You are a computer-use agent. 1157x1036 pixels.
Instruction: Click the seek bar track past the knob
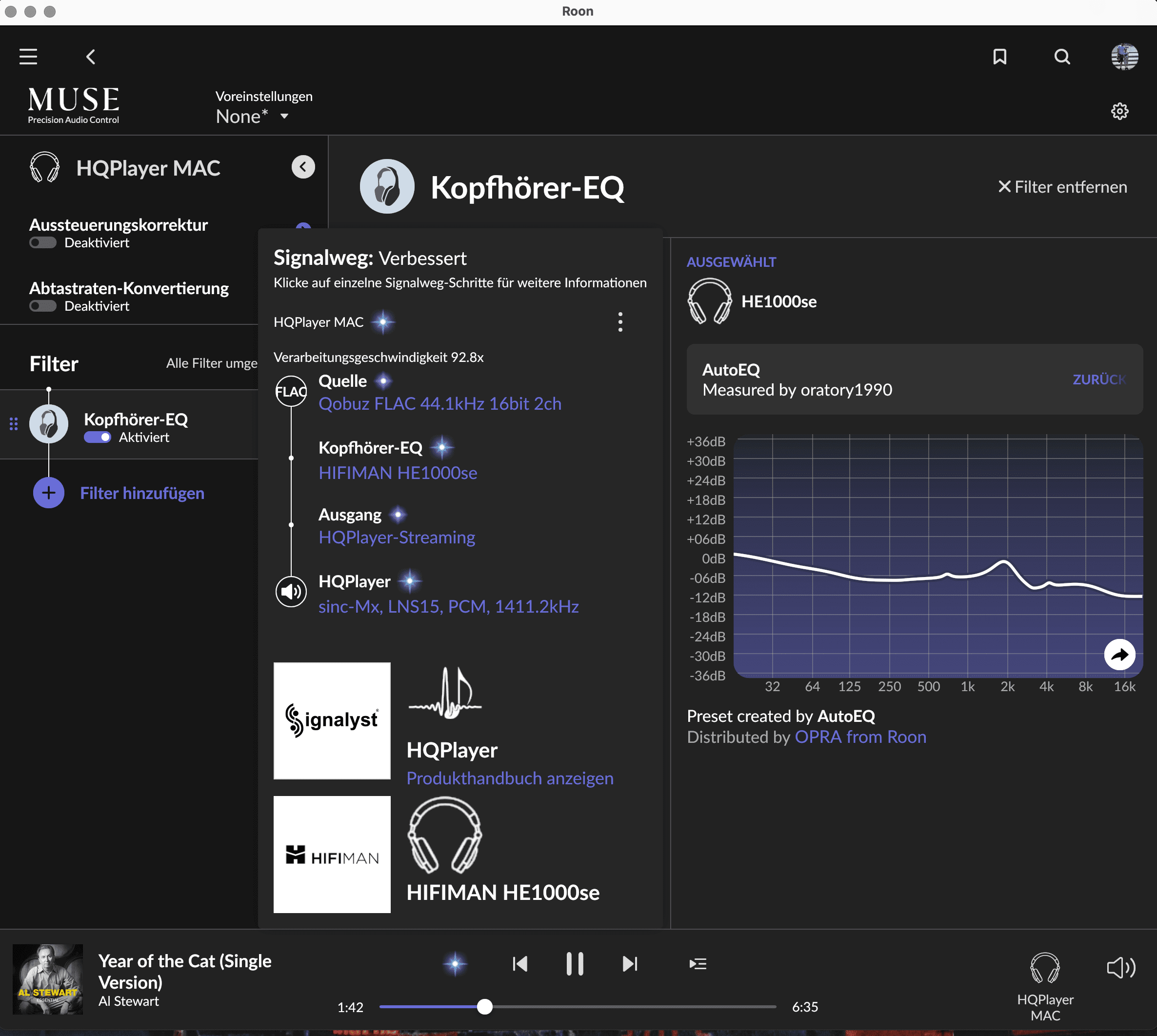(x=635, y=1007)
